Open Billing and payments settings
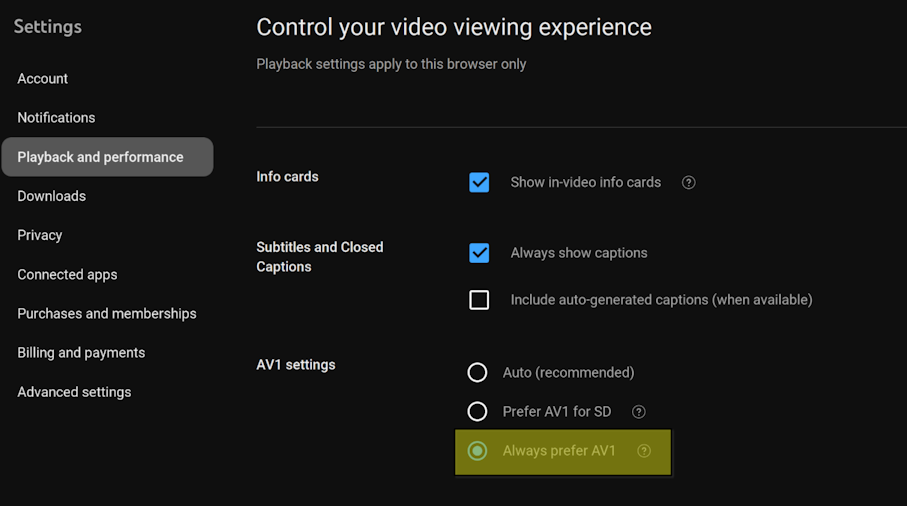907x506 pixels. [81, 353]
